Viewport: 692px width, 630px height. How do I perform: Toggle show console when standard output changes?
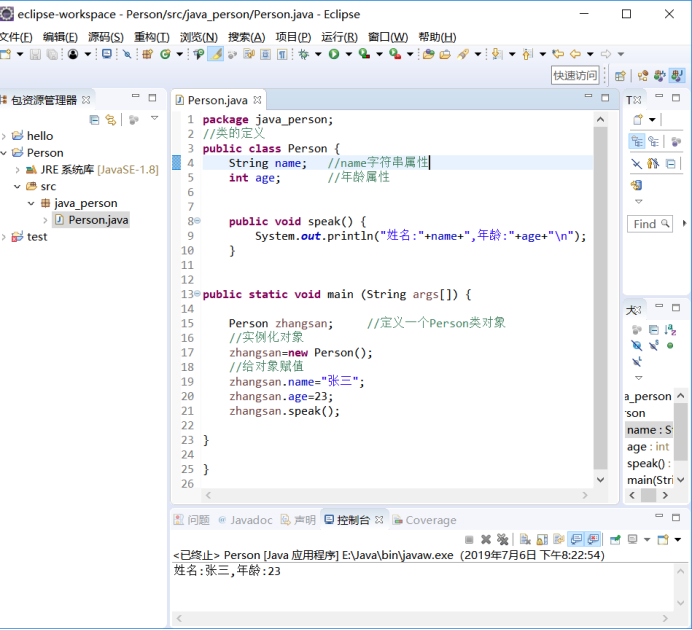pyautogui.click(x=577, y=540)
